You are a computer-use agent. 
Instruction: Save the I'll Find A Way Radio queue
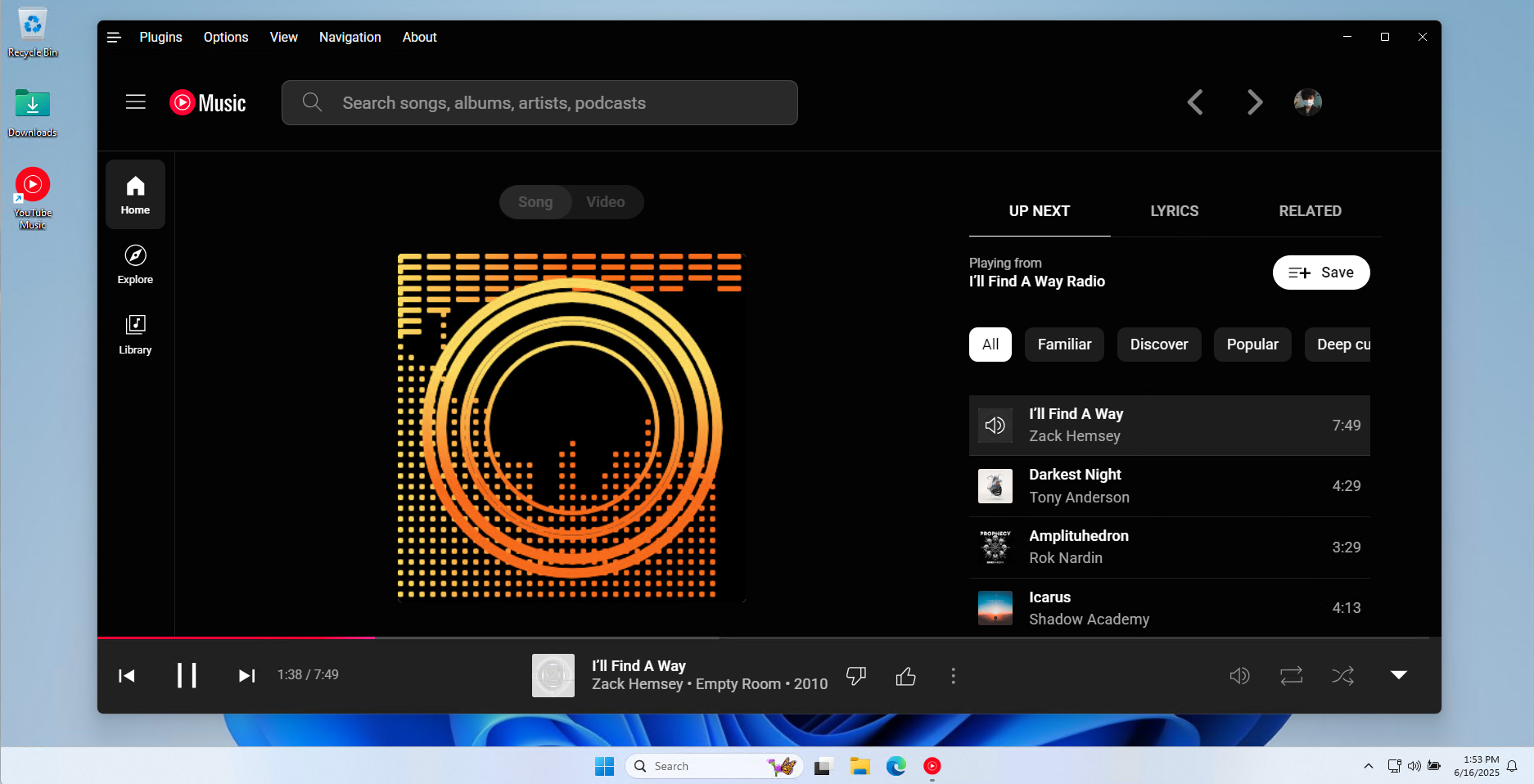click(1320, 273)
